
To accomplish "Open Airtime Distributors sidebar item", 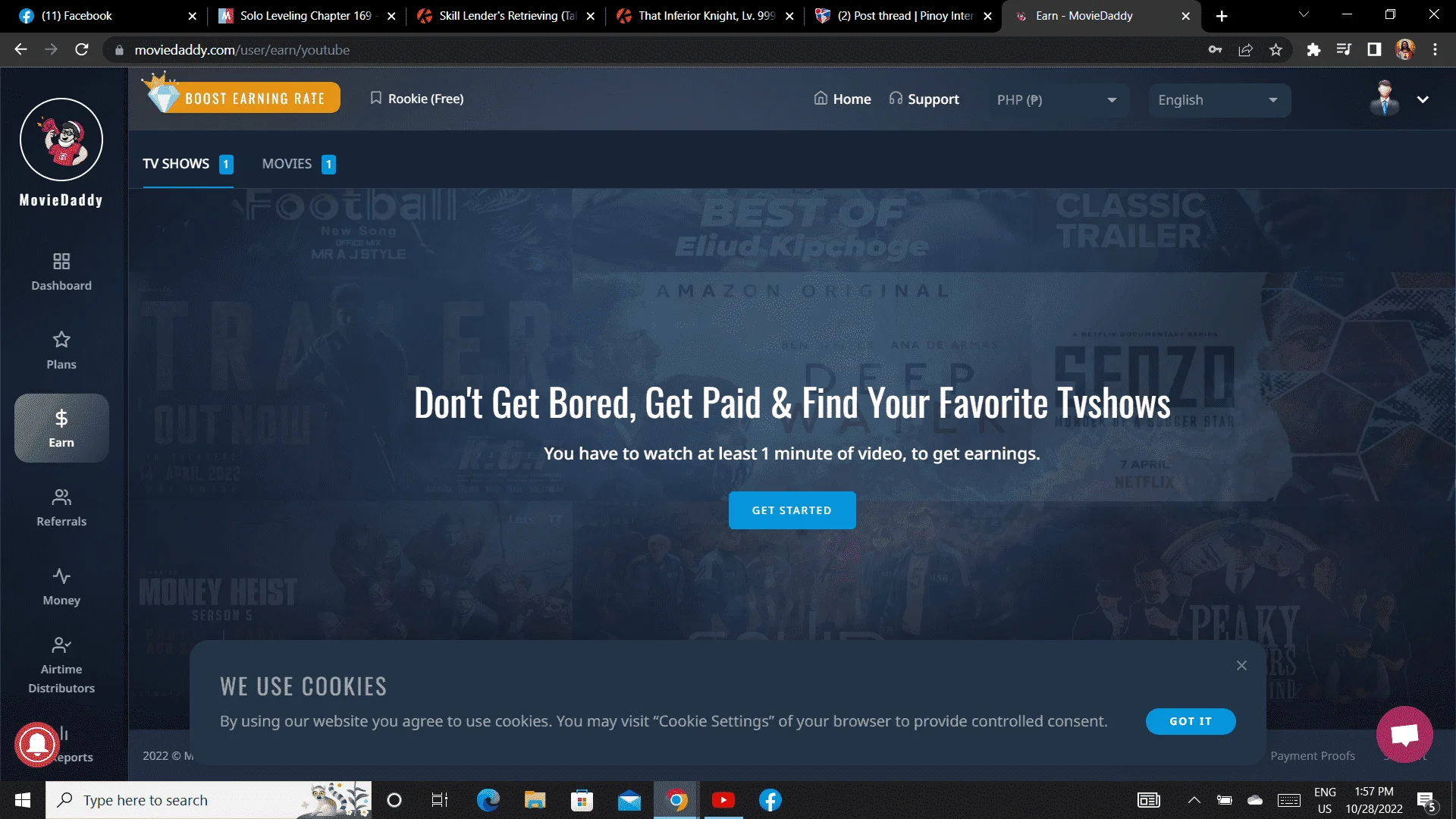I will 61,667.
